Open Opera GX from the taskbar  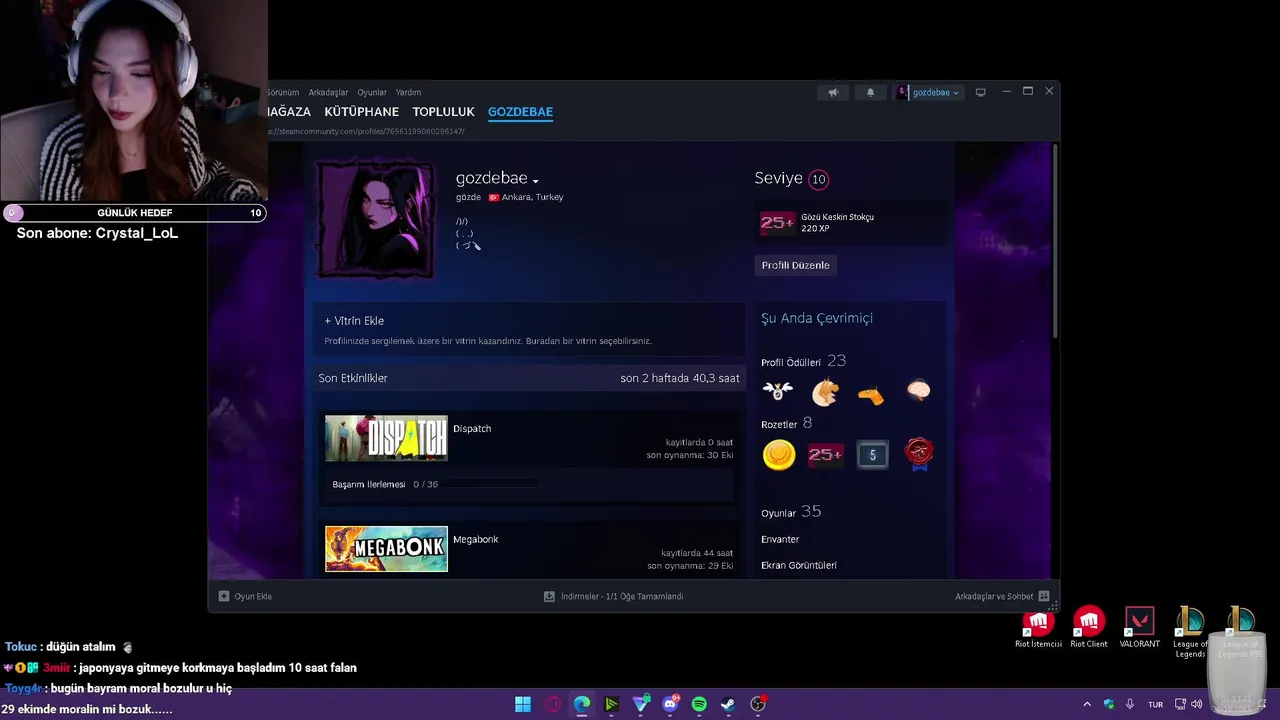553,704
